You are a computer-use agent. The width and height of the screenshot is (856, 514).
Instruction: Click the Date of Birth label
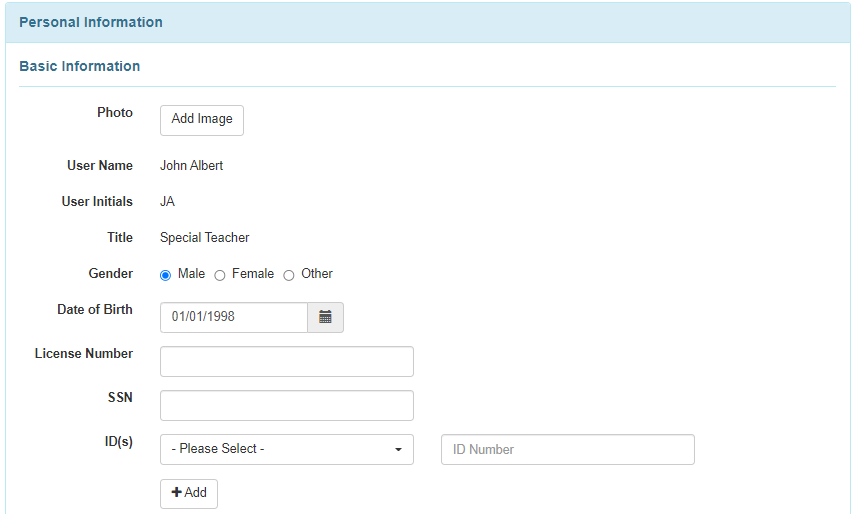click(x=95, y=309)
